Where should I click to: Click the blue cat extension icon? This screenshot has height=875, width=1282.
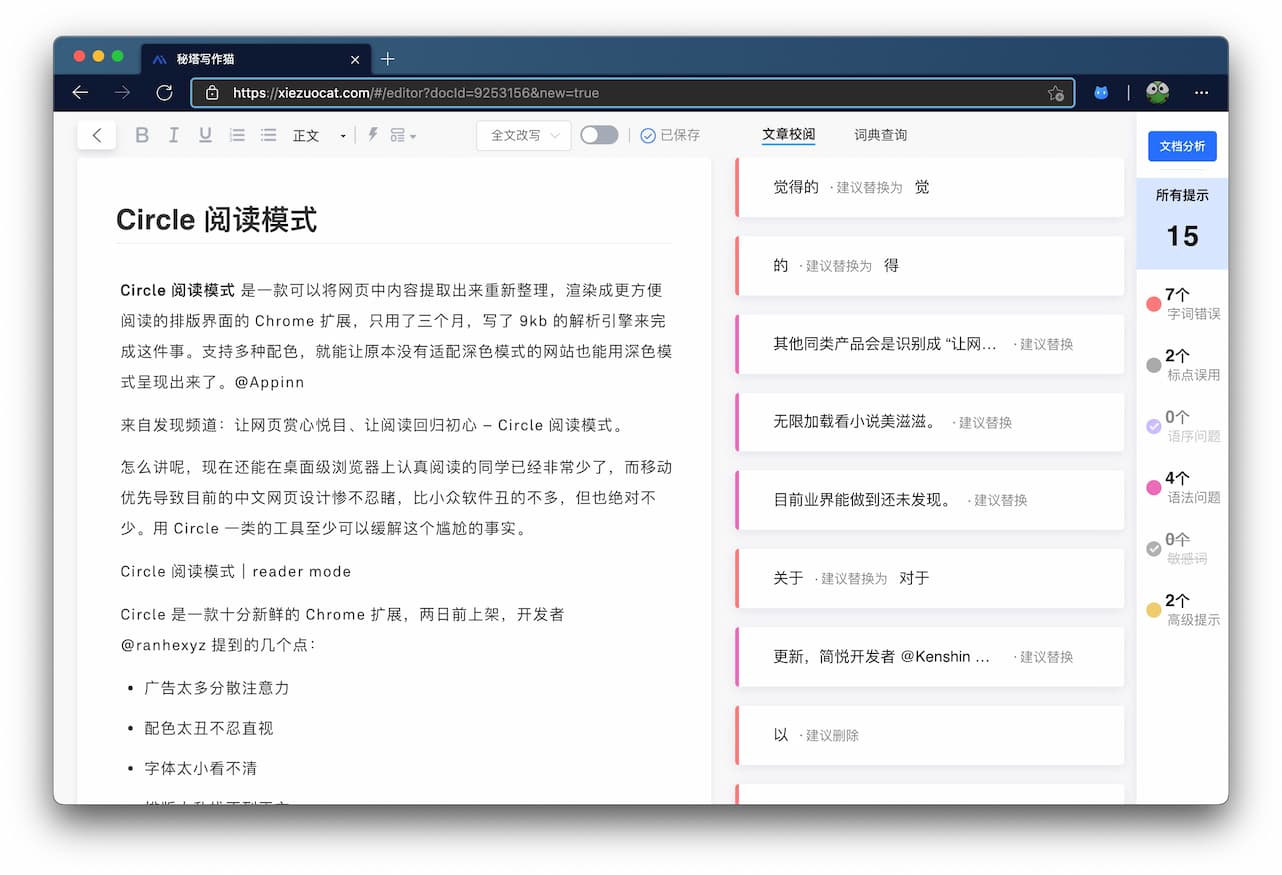point(1101,93)
